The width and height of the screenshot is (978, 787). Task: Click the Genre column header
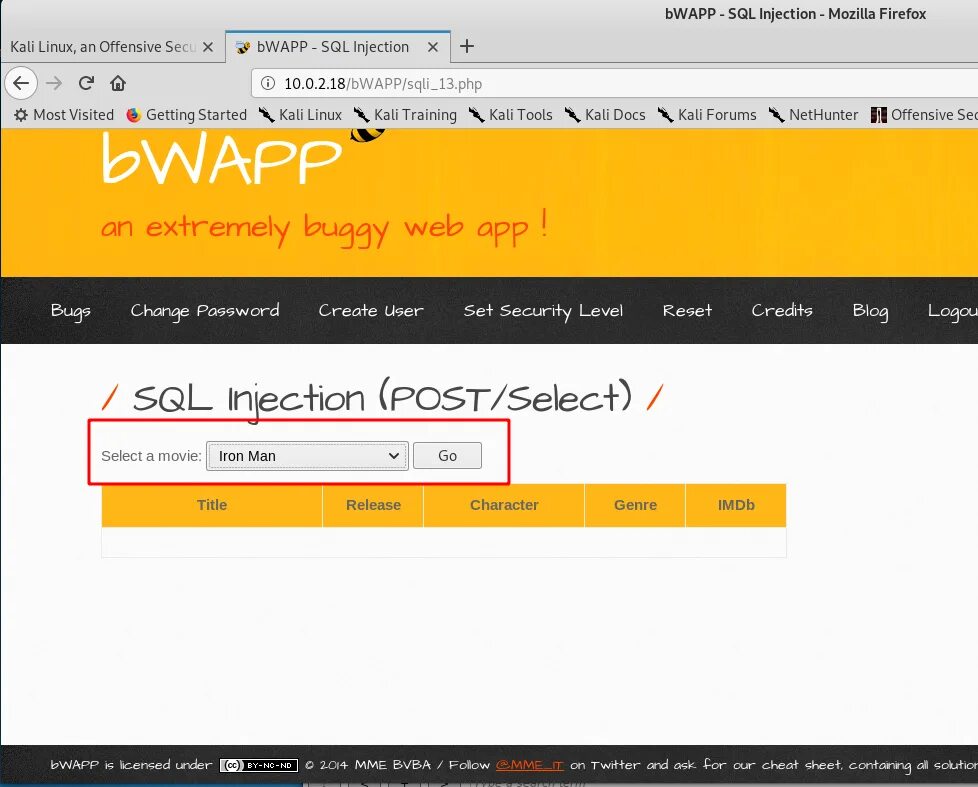coord(635,505)
